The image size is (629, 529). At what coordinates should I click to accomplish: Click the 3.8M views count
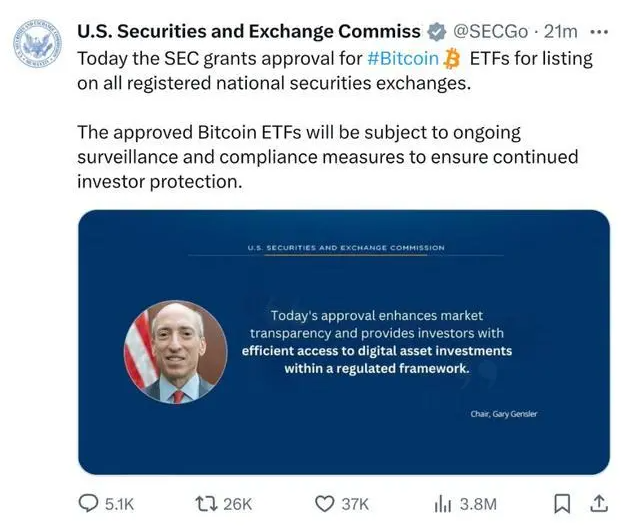[478, 504]
